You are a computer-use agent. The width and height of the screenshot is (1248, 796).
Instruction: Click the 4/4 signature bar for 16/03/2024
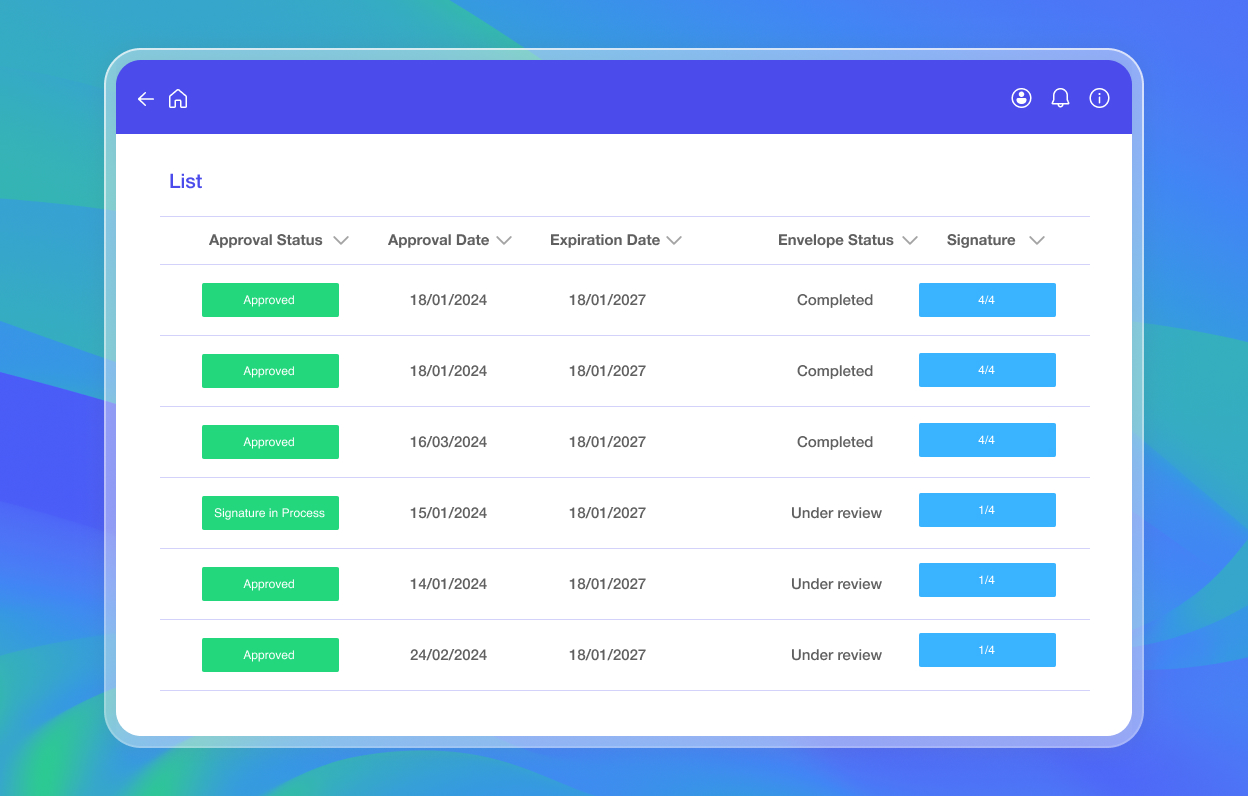(987, 440)
